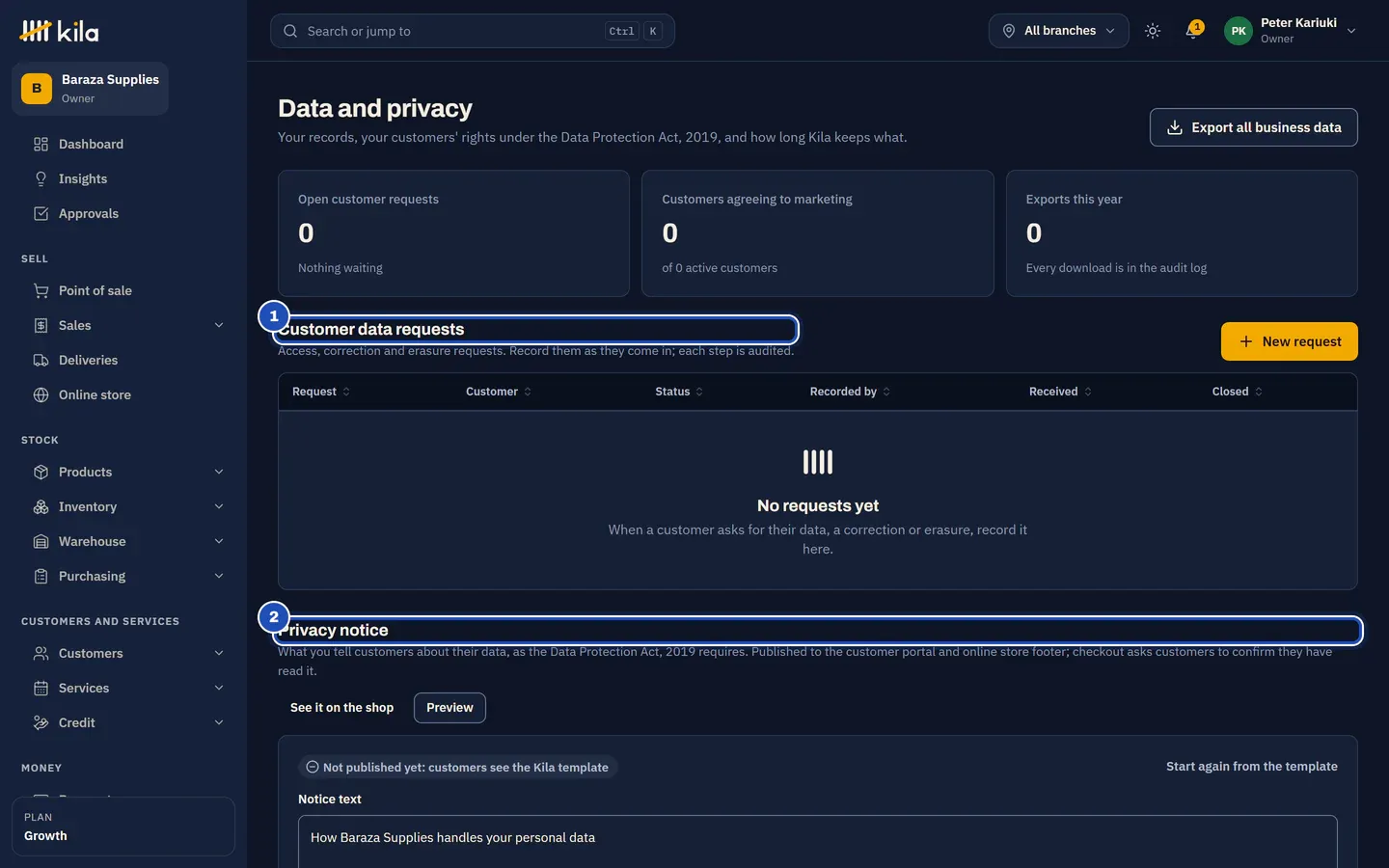Click the Warehouse building icon
This screenshot has width=1389, height=868.
[41, 541]
